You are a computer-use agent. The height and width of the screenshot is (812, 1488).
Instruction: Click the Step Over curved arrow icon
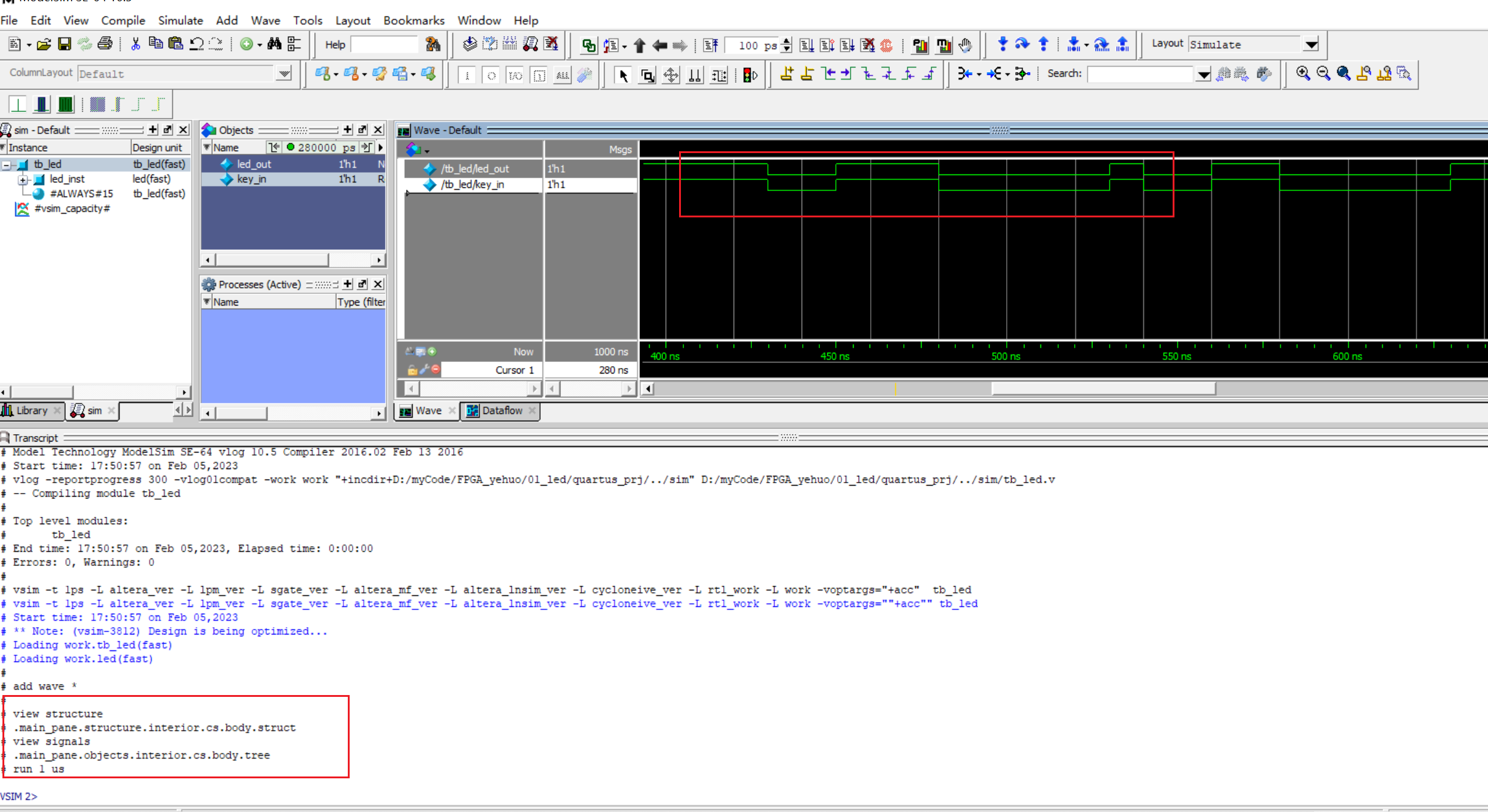click(x=1022, y=44)
